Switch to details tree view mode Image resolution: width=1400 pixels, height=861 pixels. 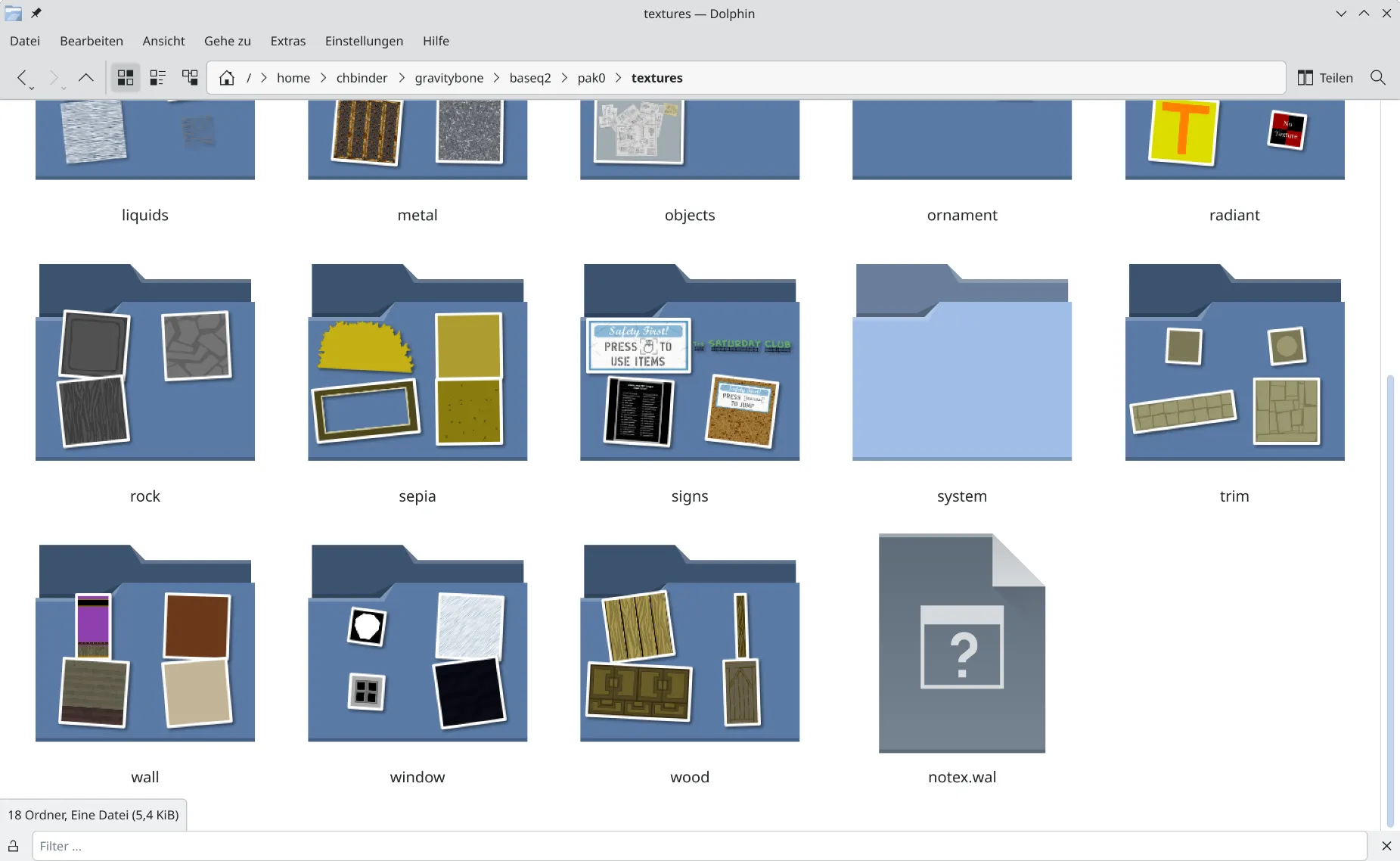[x=190, y=78]
